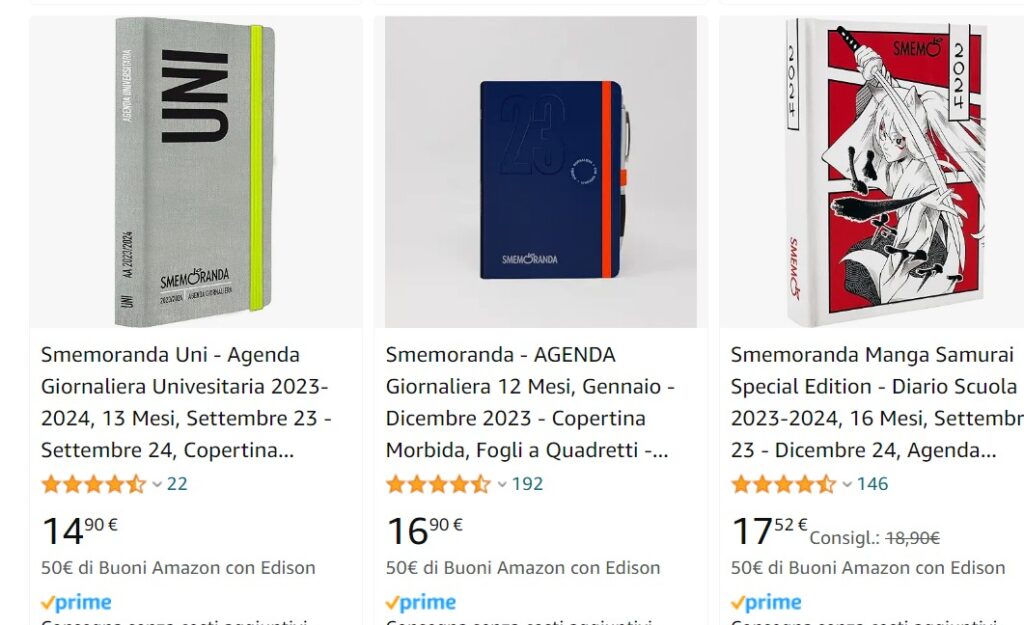Click the 17,52 € price
The image size is (1024, 625).
769,530
